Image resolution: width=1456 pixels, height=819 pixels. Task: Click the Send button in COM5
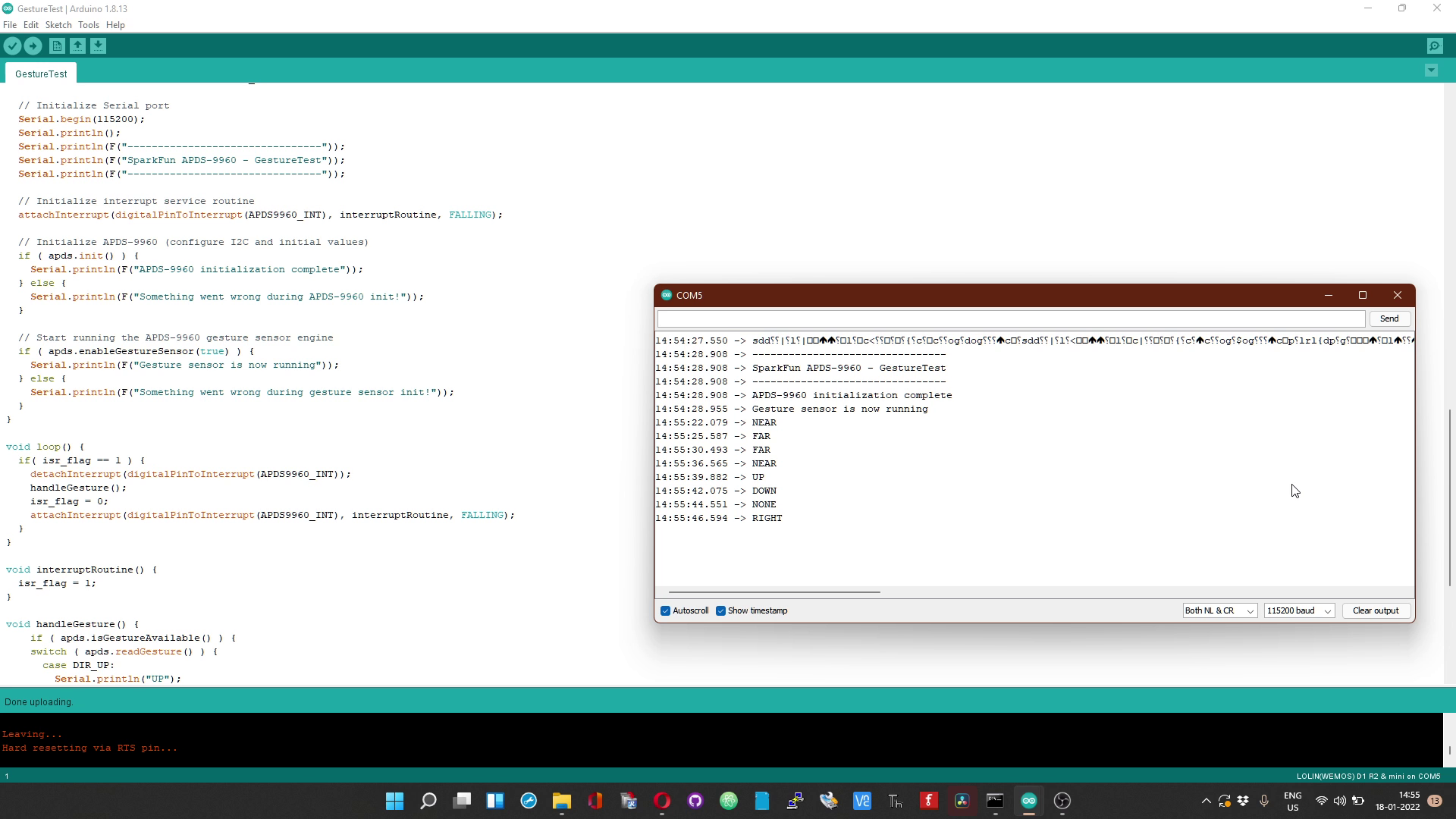[x=1389, y=318]
